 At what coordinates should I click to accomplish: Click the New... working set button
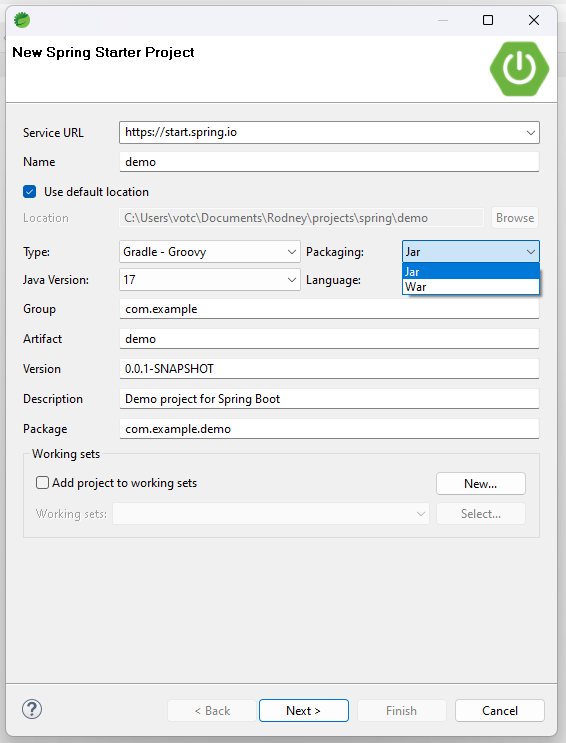[481, 483]
